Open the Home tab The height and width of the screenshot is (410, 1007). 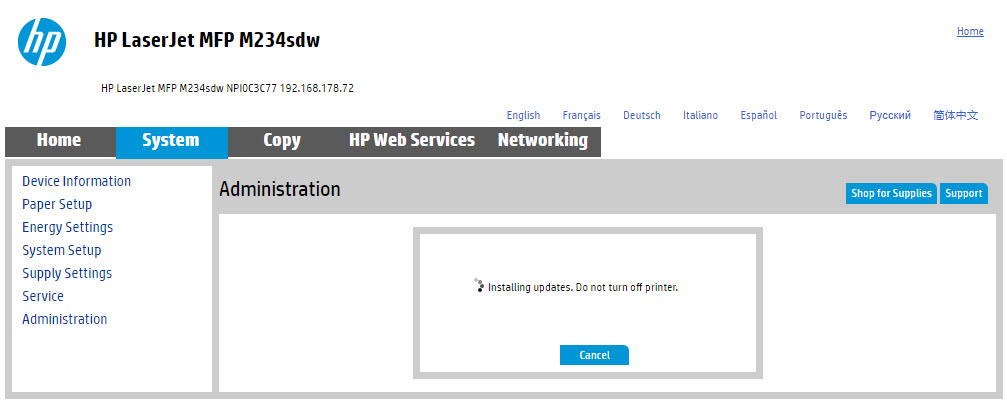click(60, 141)
